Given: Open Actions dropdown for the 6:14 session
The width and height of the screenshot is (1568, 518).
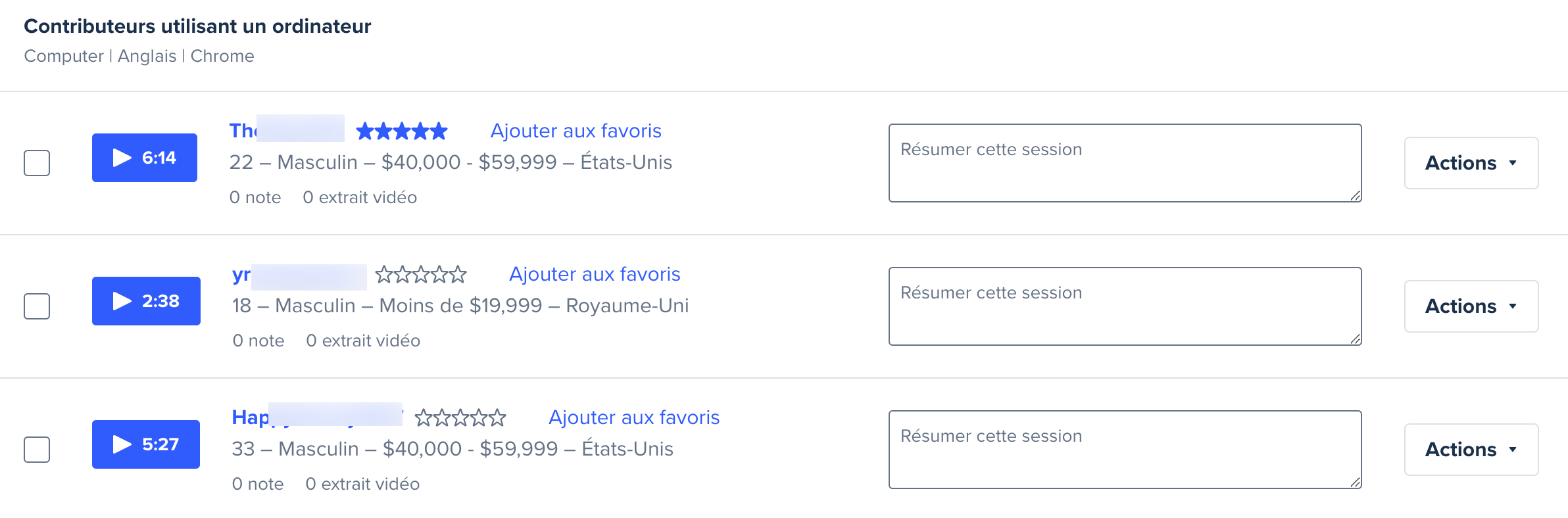Looking at the screenshot, I should [x=1471, y=163].
